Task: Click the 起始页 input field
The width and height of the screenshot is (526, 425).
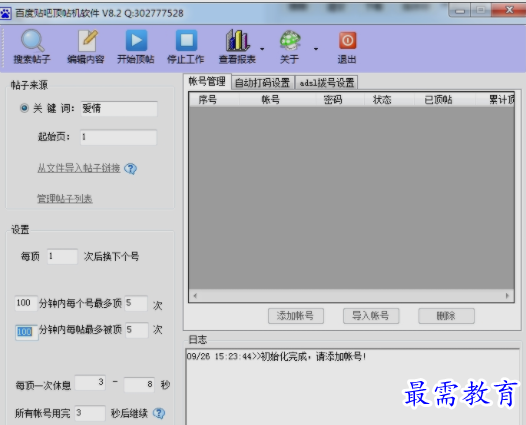Action: click(x=118, y=137)
